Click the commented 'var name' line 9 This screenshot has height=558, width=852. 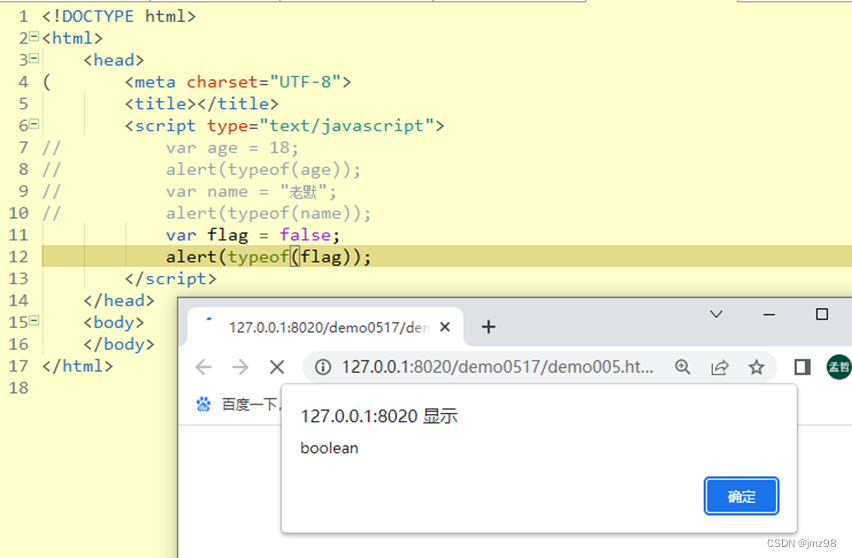point(251,191)
